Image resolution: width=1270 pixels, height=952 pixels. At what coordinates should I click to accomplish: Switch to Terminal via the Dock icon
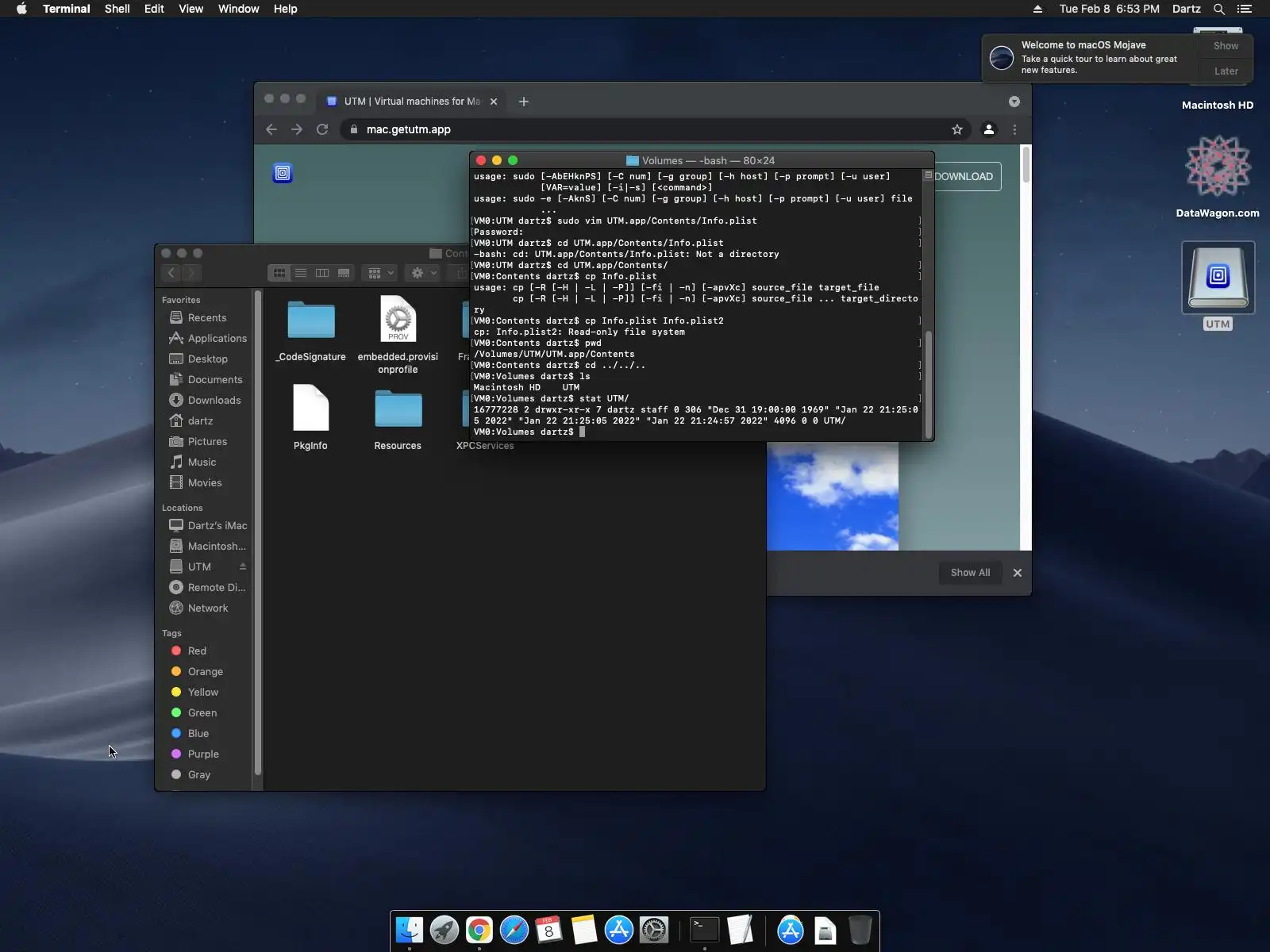click(x=705, y=930)
